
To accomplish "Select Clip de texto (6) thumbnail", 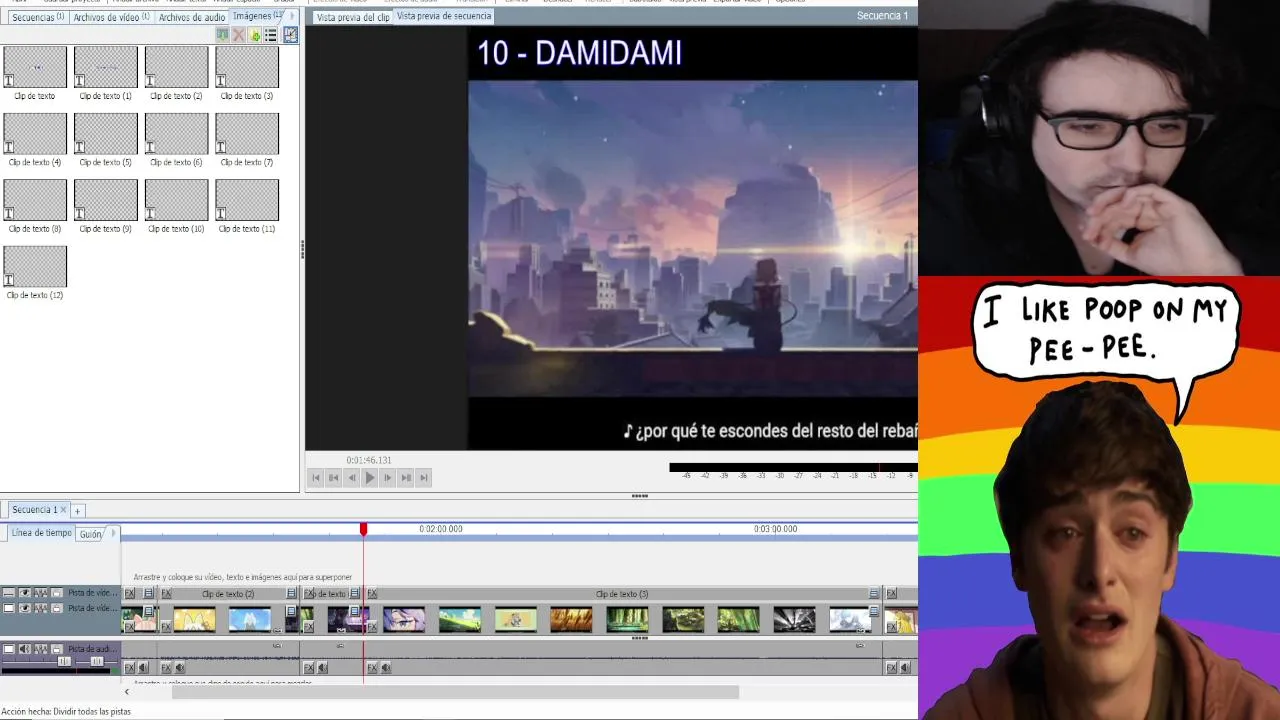I will [176, 133].
